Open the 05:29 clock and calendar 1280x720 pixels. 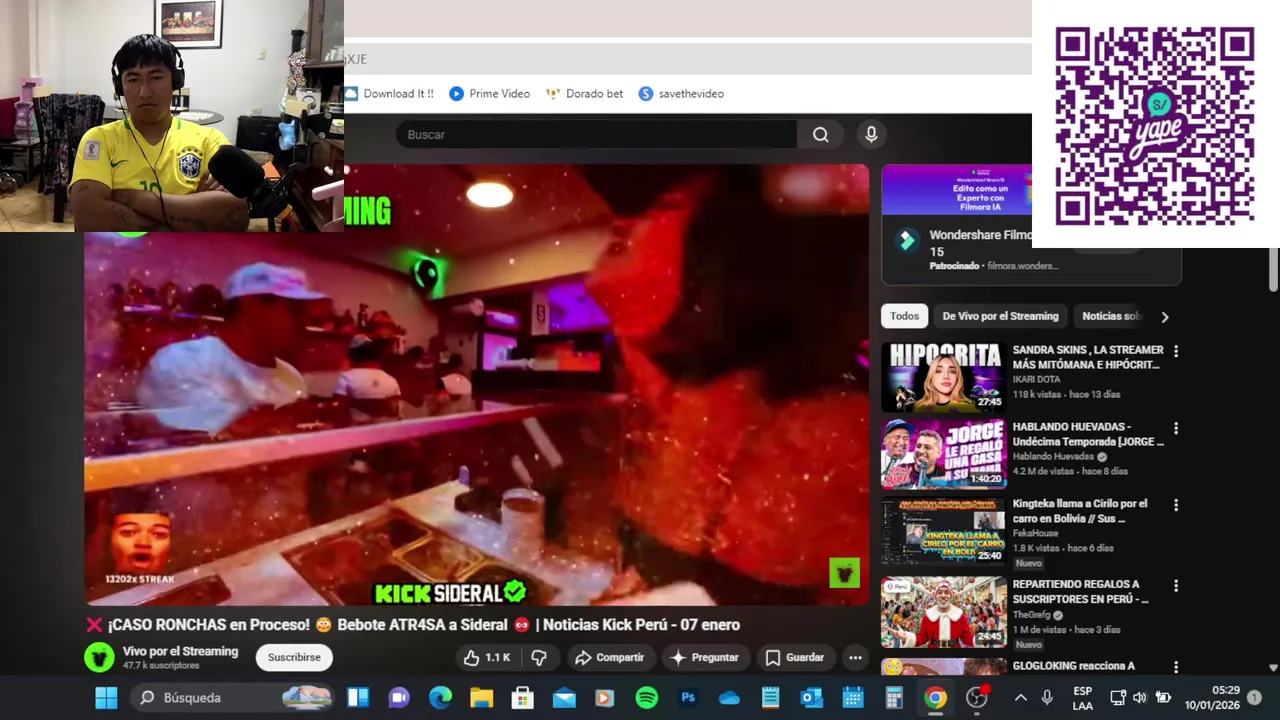point(1212,697)
